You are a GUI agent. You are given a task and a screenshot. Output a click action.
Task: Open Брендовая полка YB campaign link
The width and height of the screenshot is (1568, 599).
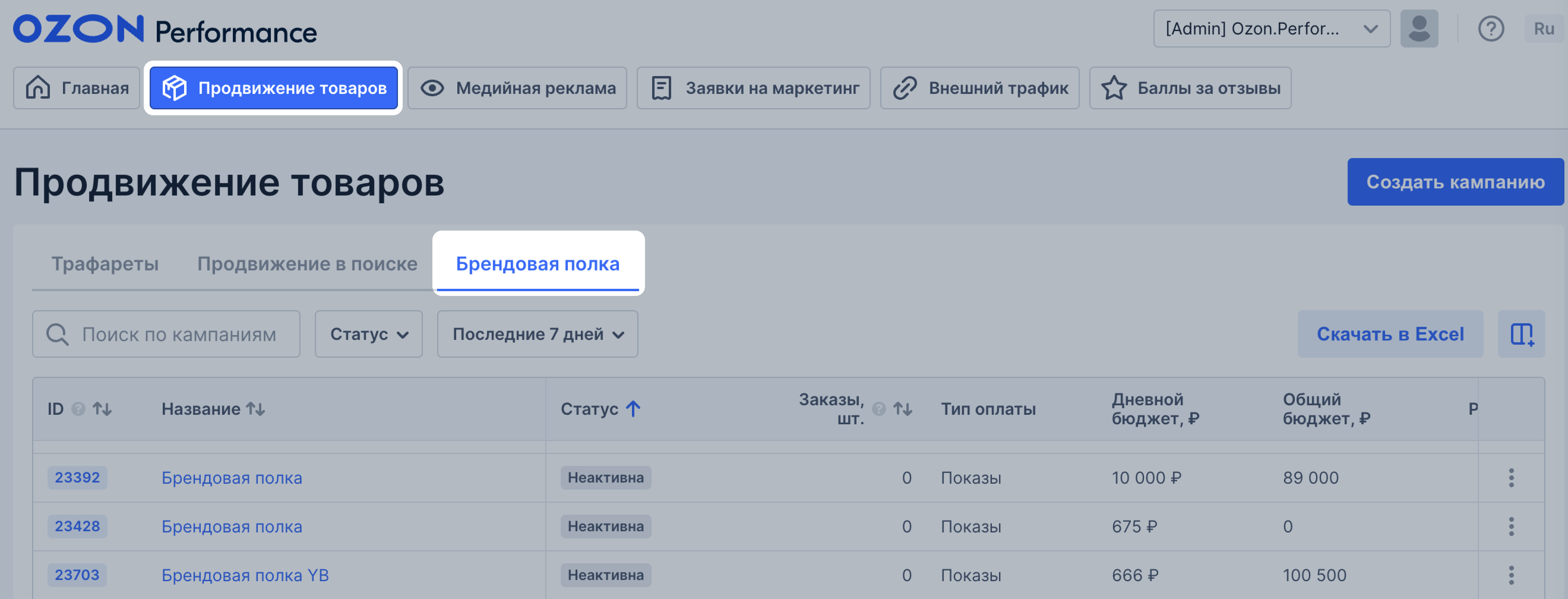click(x=245, y=576)
